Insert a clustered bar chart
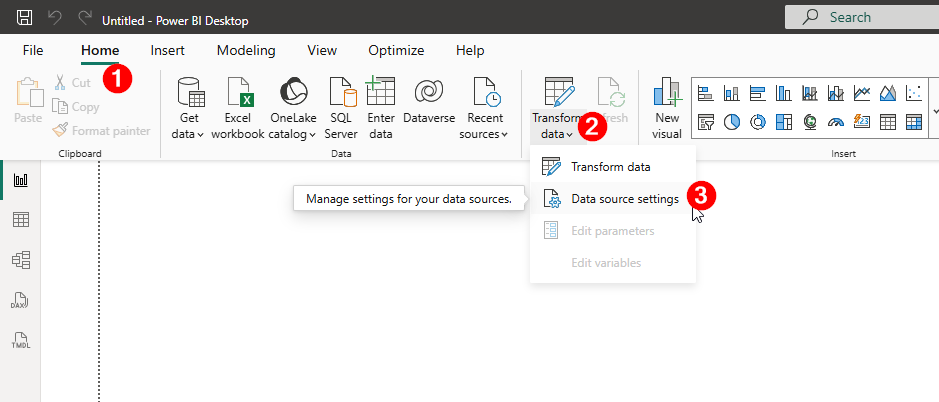 point(758,93)
